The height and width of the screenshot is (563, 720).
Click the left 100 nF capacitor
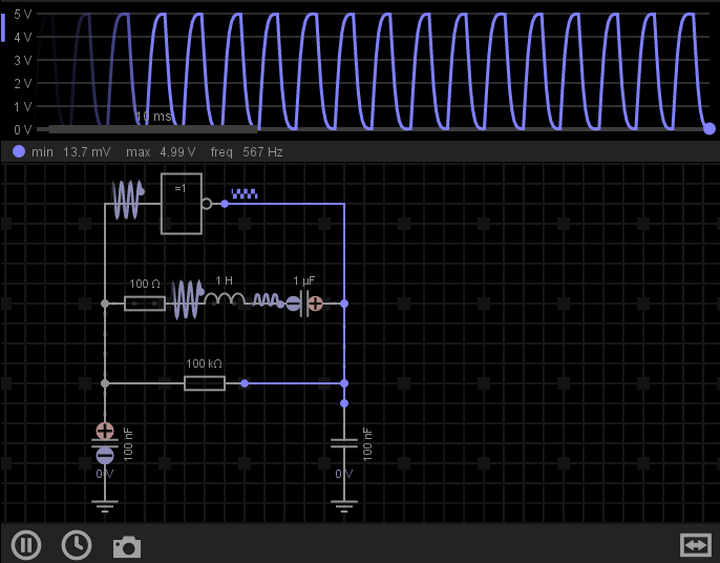(x=105, y=443)
